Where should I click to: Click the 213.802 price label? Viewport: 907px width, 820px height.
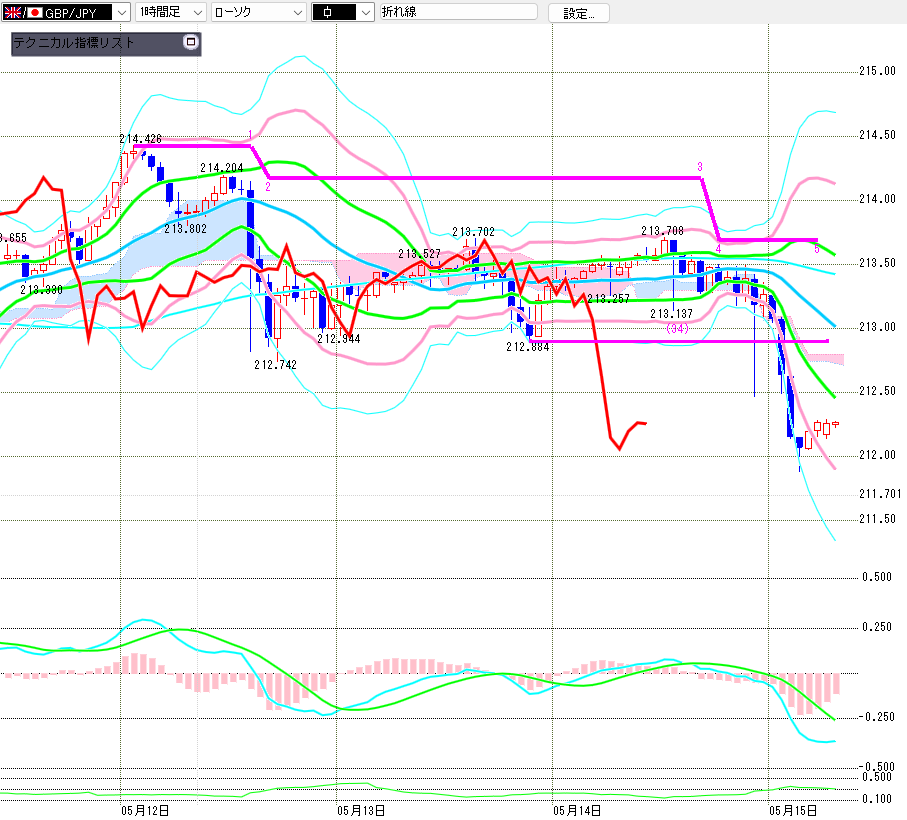point(185,229)
